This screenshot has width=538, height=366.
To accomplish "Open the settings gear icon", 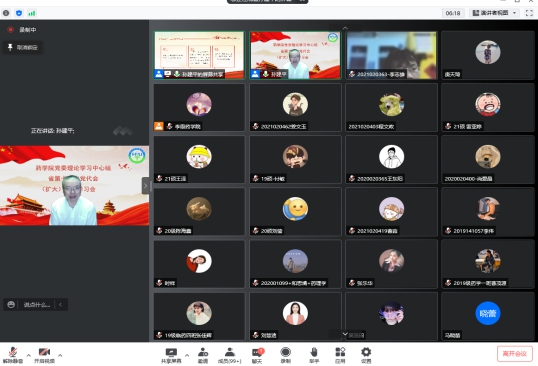I will coord(366,355).
